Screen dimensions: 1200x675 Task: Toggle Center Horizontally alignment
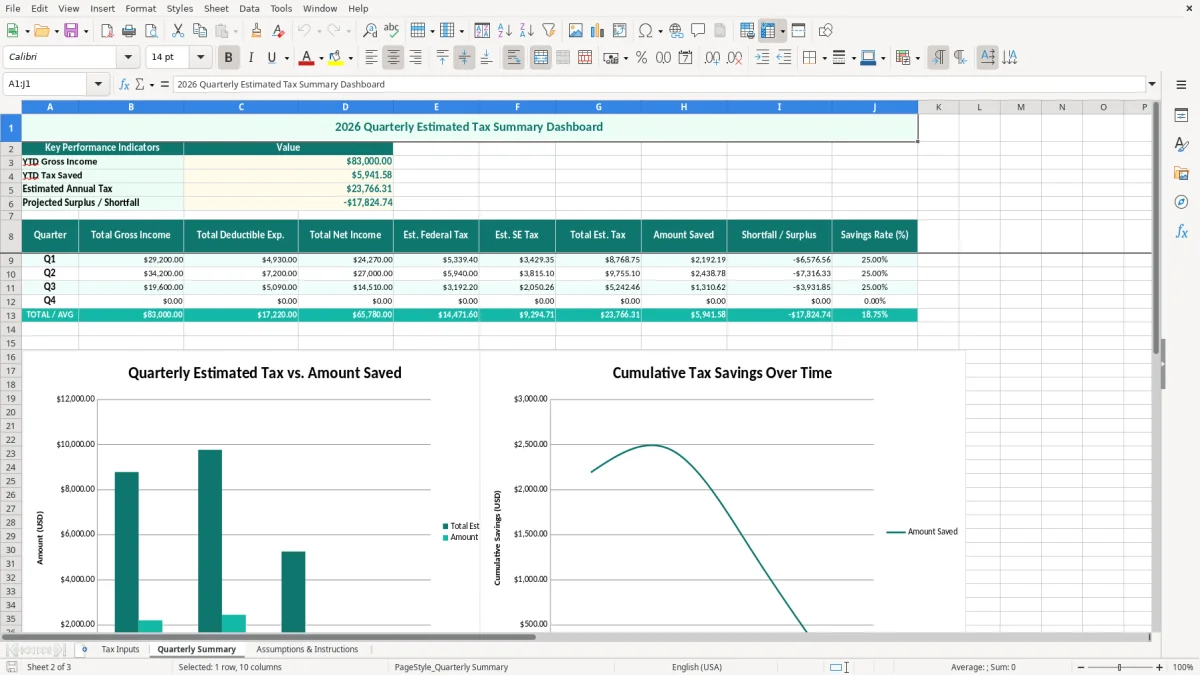click(x=393, y=58)
